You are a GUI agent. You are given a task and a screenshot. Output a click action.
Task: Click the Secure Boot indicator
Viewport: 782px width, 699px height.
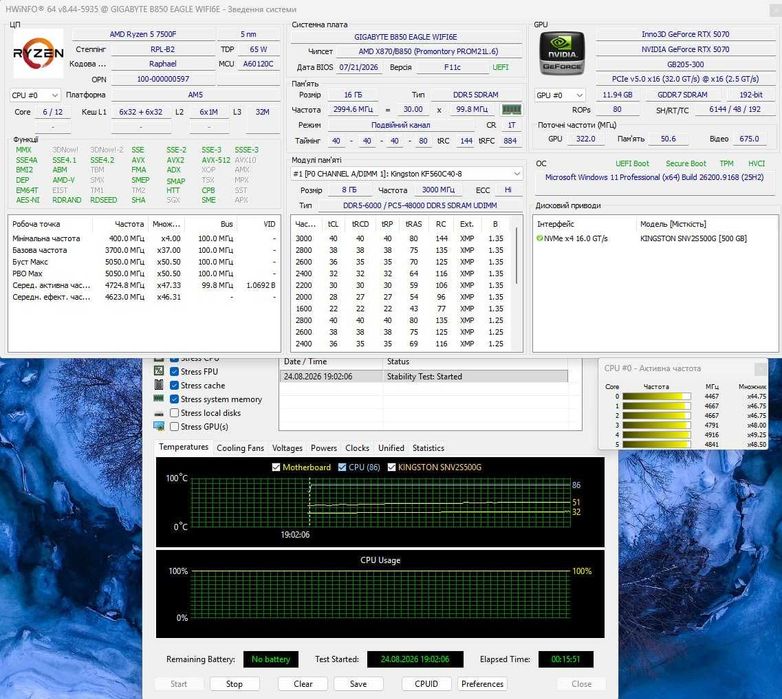click(x=686, y=164)
